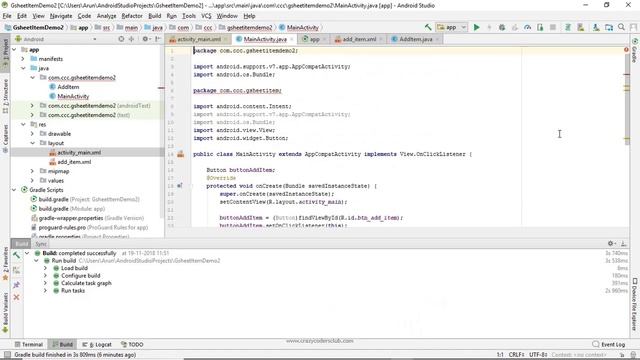This screenshot has height=360, width=640.
Task: Expand the Run tasks step
Action: pos(45,291)
